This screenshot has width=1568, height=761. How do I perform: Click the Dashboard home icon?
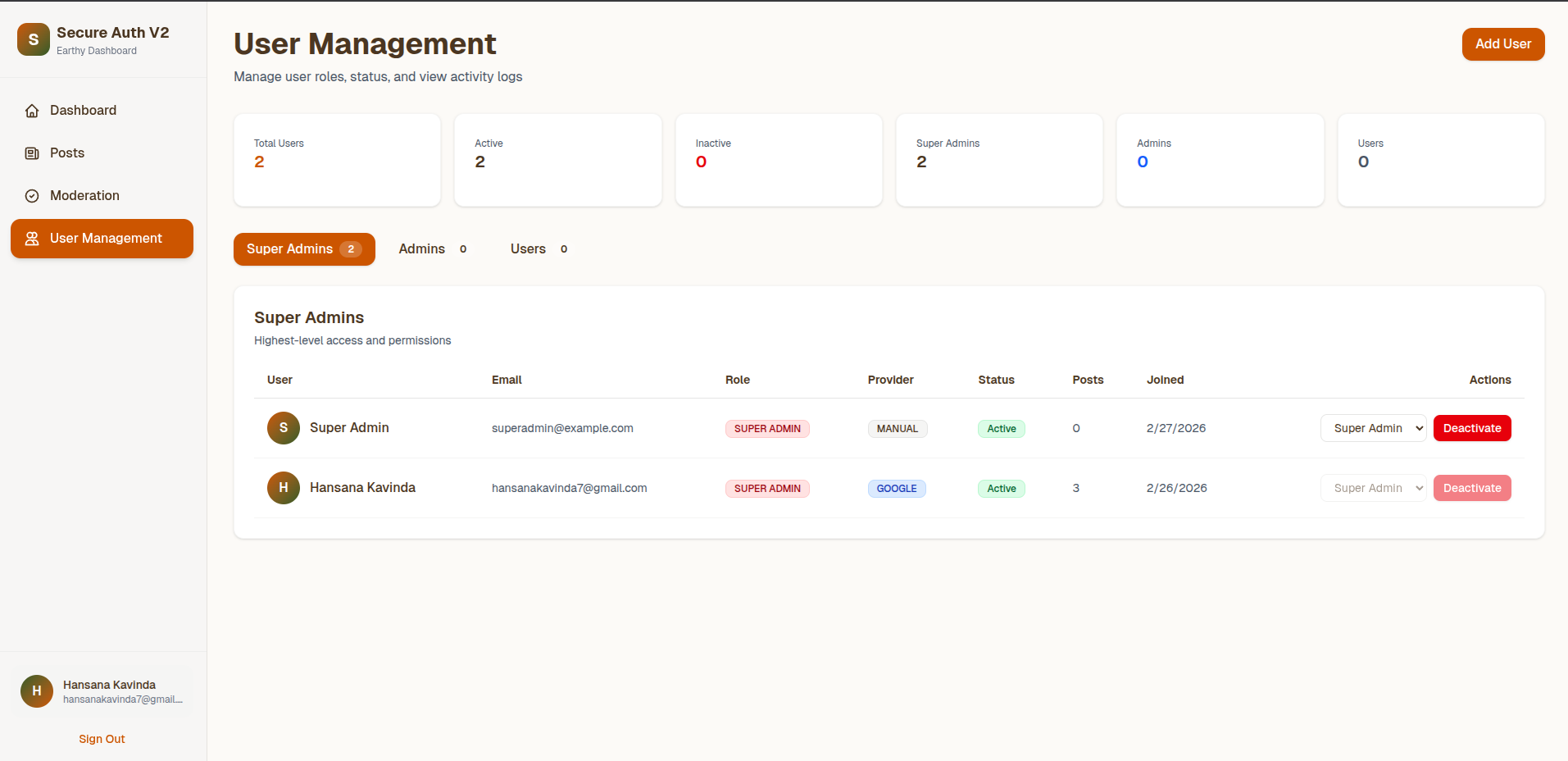click(x=32, y=111)
